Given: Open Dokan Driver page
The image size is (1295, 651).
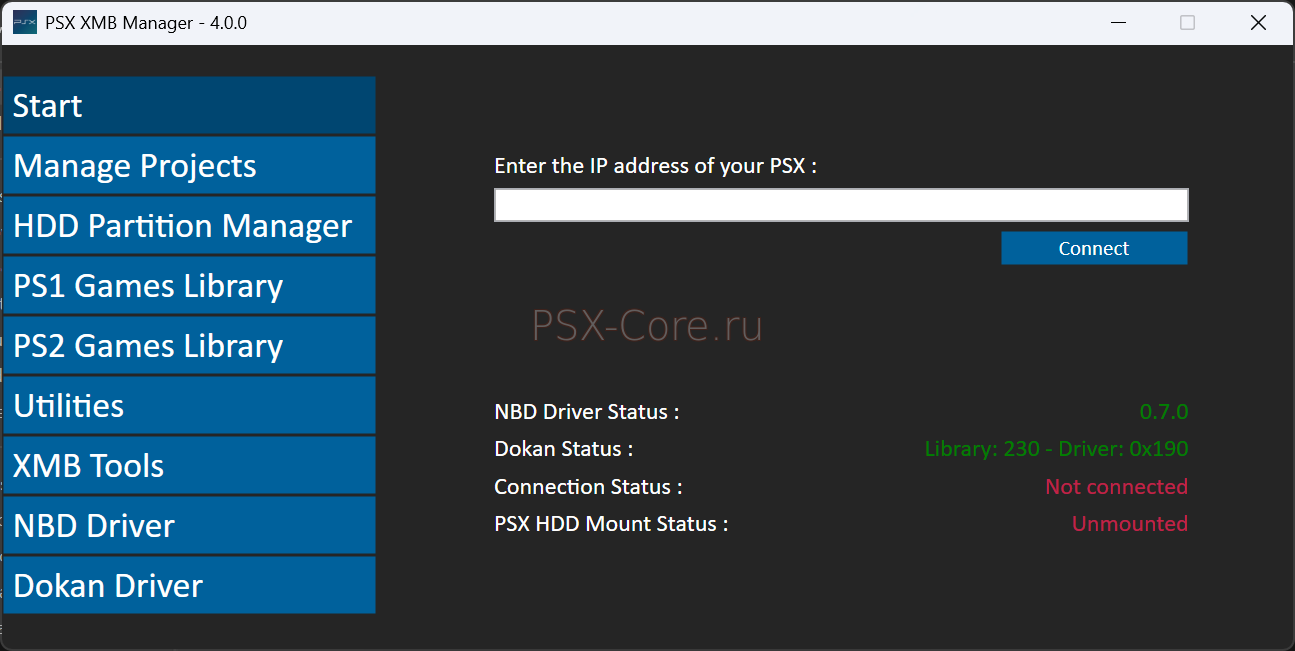Looking at the screenshot, I should pyautogui.click(x=189, y=585).
